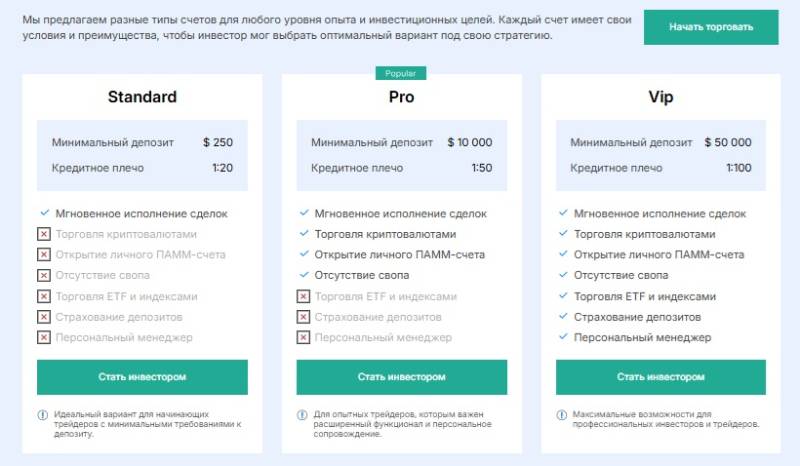The width and height of the screenshot is (800, 466).
Task: Click the Начать торговать button
Action: pos(711,27)
